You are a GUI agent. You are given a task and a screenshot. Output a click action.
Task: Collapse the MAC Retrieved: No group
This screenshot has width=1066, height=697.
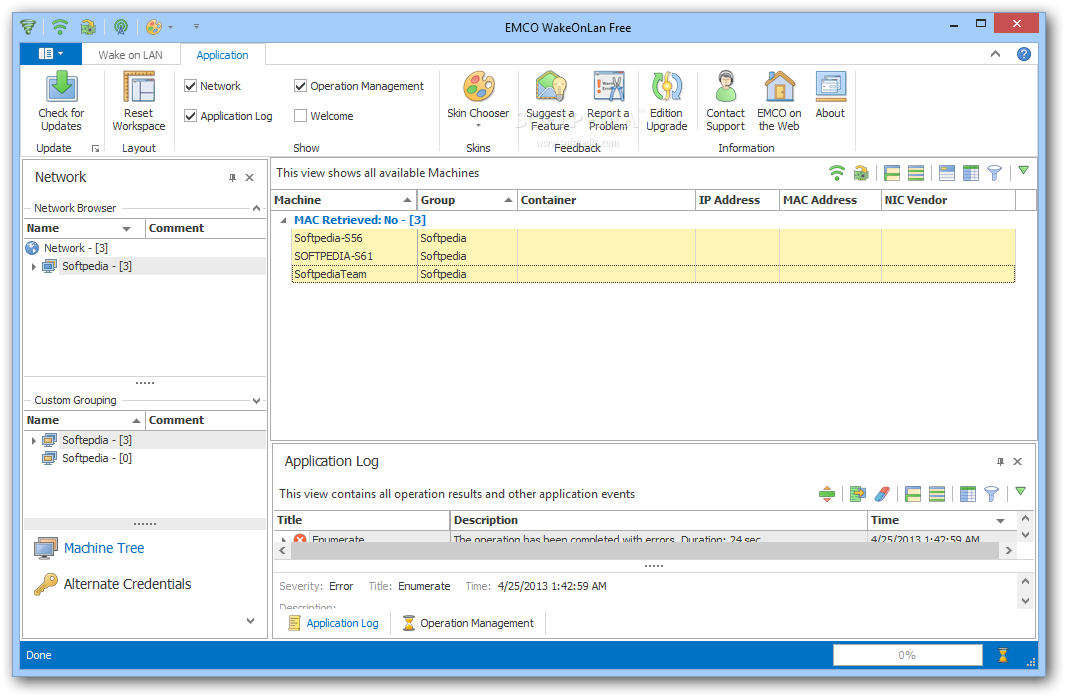point(283,220)
